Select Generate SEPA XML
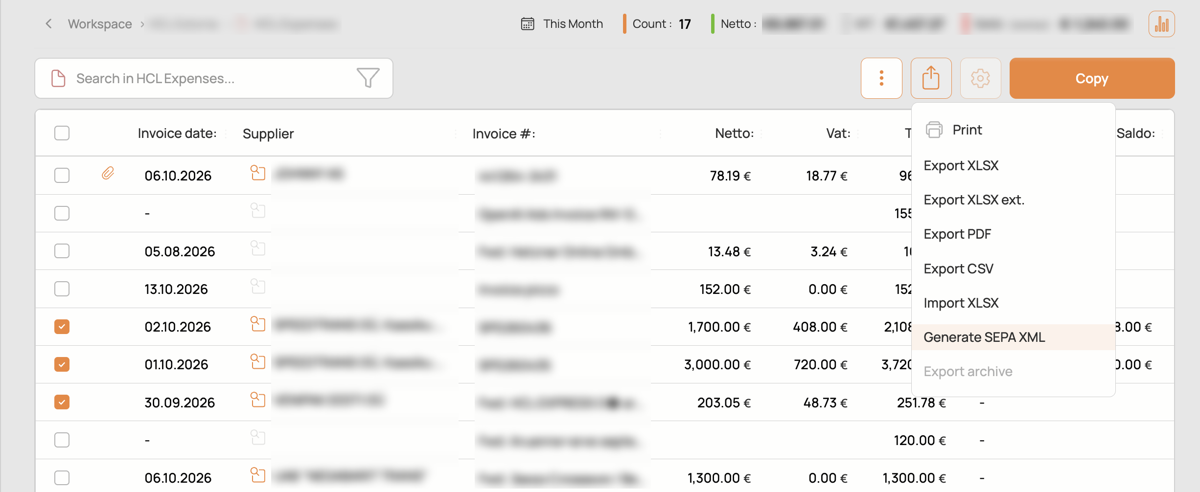Viewport: 1200px width, 492px height. tap(1013, 337)
